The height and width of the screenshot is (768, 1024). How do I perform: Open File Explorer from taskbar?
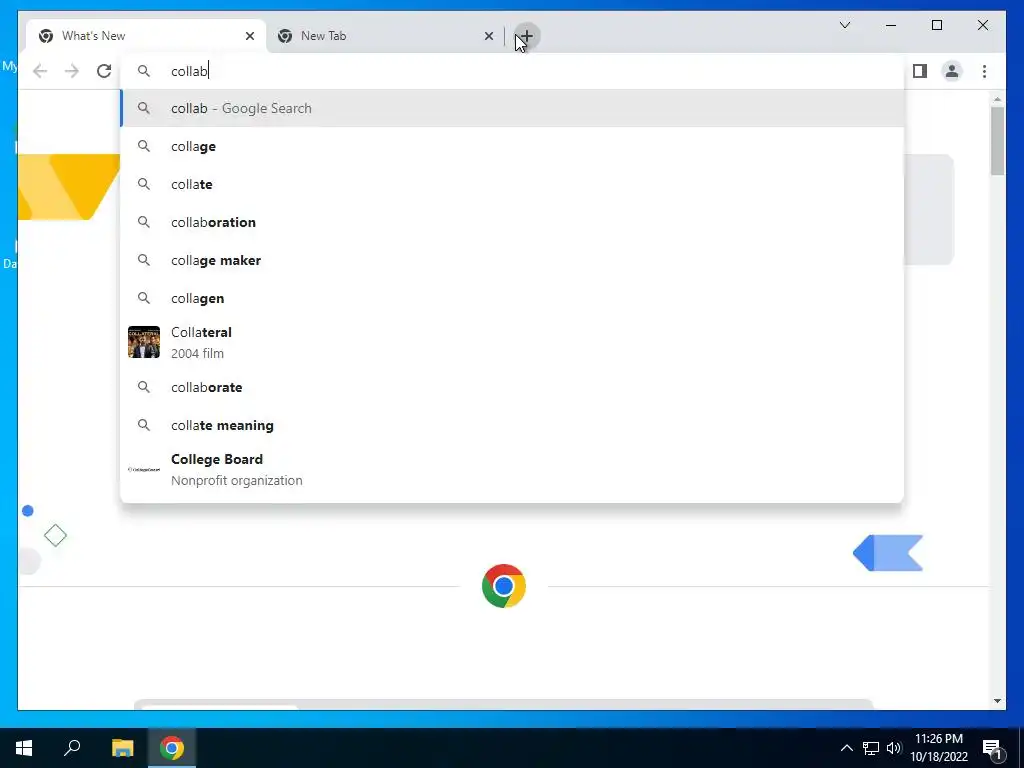(x=122, y=748)
